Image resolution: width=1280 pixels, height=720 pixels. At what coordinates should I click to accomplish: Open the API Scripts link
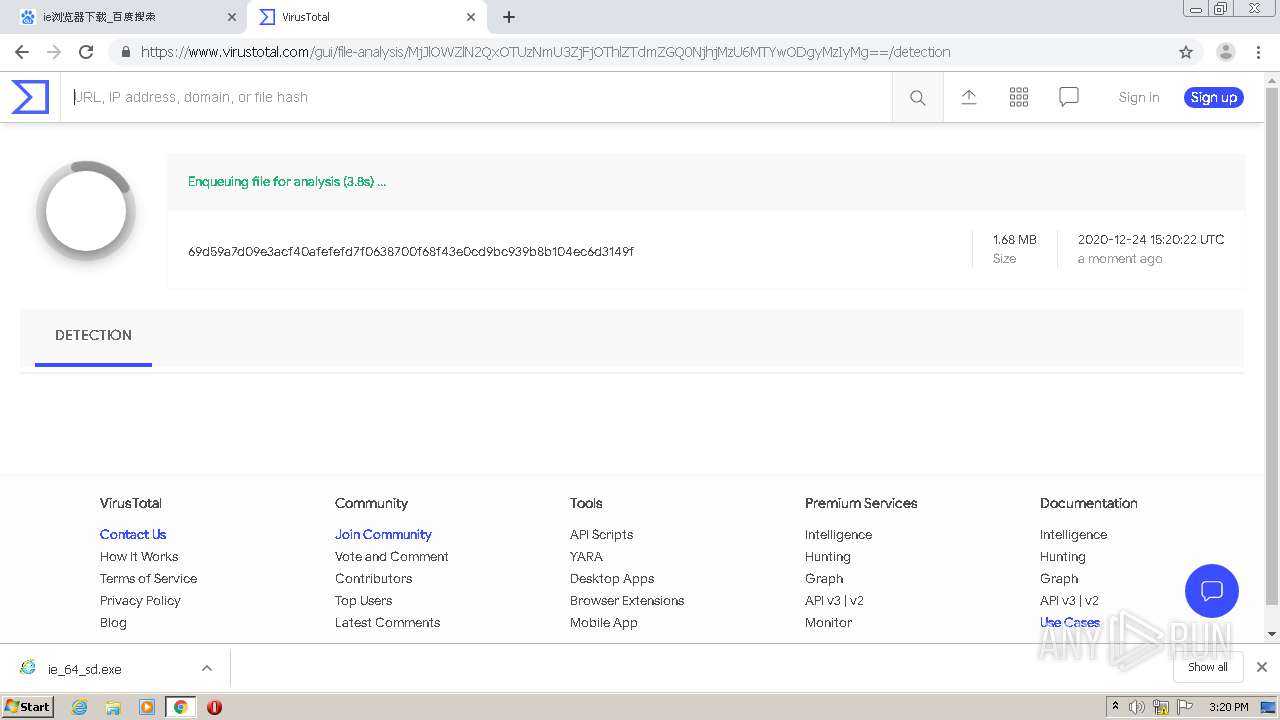point(601,535)
